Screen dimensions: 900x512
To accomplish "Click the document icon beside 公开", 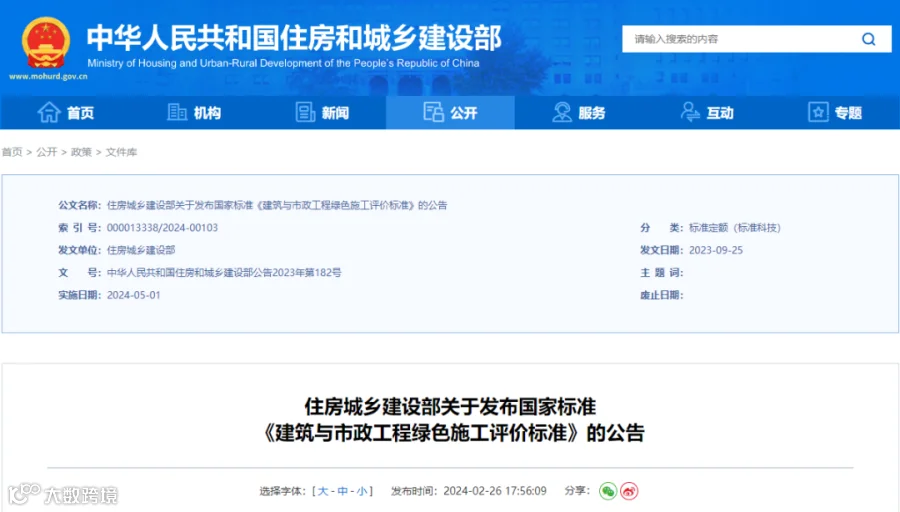I will point(433,112).
